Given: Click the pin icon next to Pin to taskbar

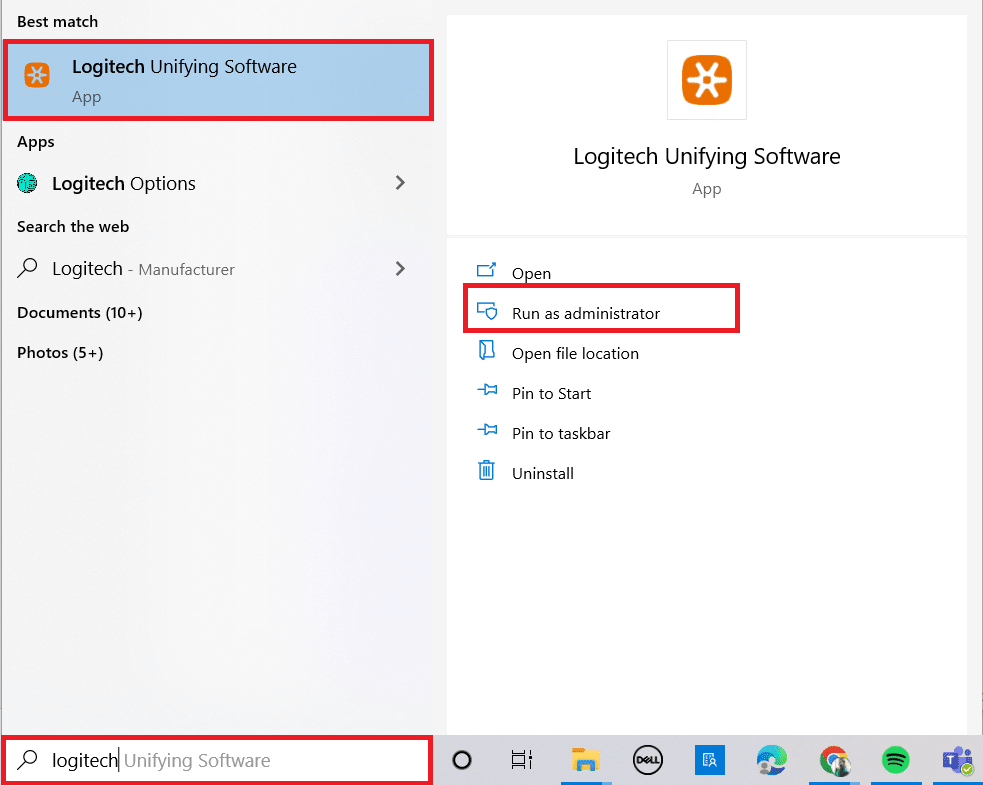Looking at the screenshot, I should (487, 430).
